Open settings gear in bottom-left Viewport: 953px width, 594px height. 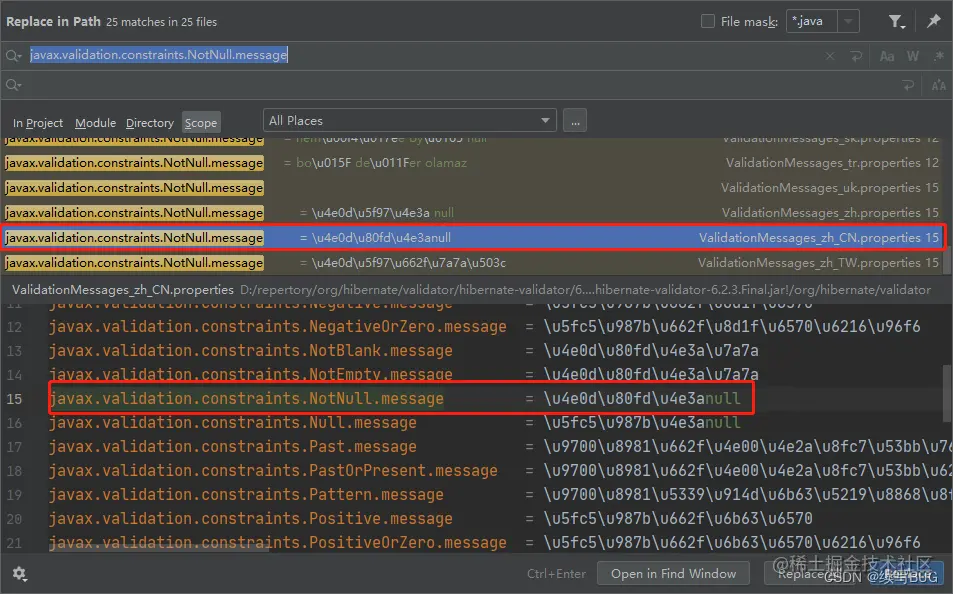tap(19, 574)
